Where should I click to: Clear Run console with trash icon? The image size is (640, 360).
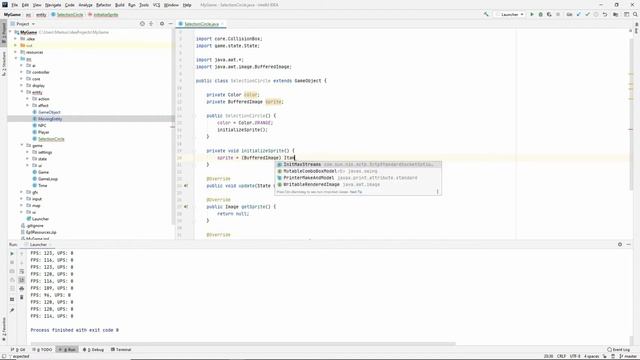pyautogui.click(x=22, y=297)
